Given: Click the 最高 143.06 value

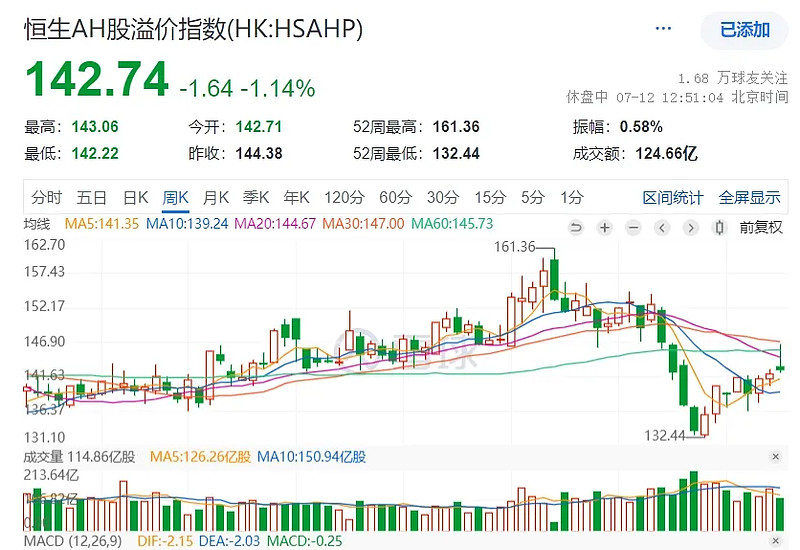Looking at the screenshot, I should [x=95, y=127].
